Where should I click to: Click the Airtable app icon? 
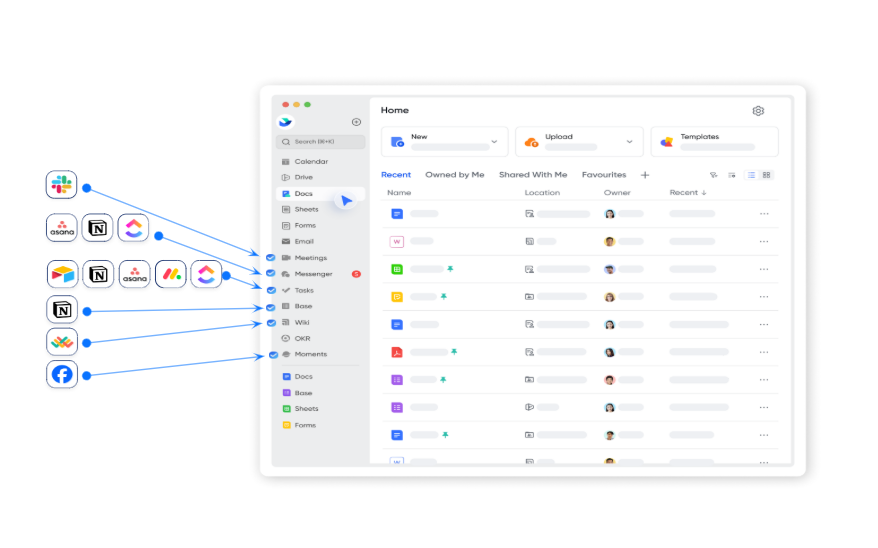click(x=62, y=274)
